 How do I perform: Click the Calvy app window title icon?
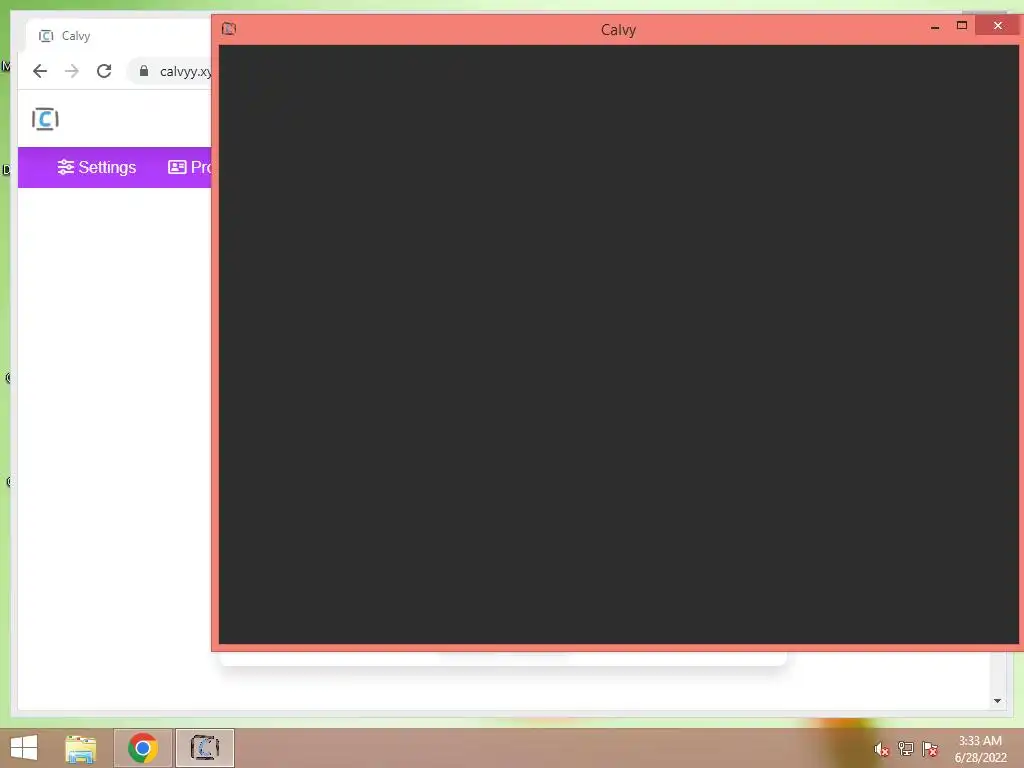click(229, 28)
